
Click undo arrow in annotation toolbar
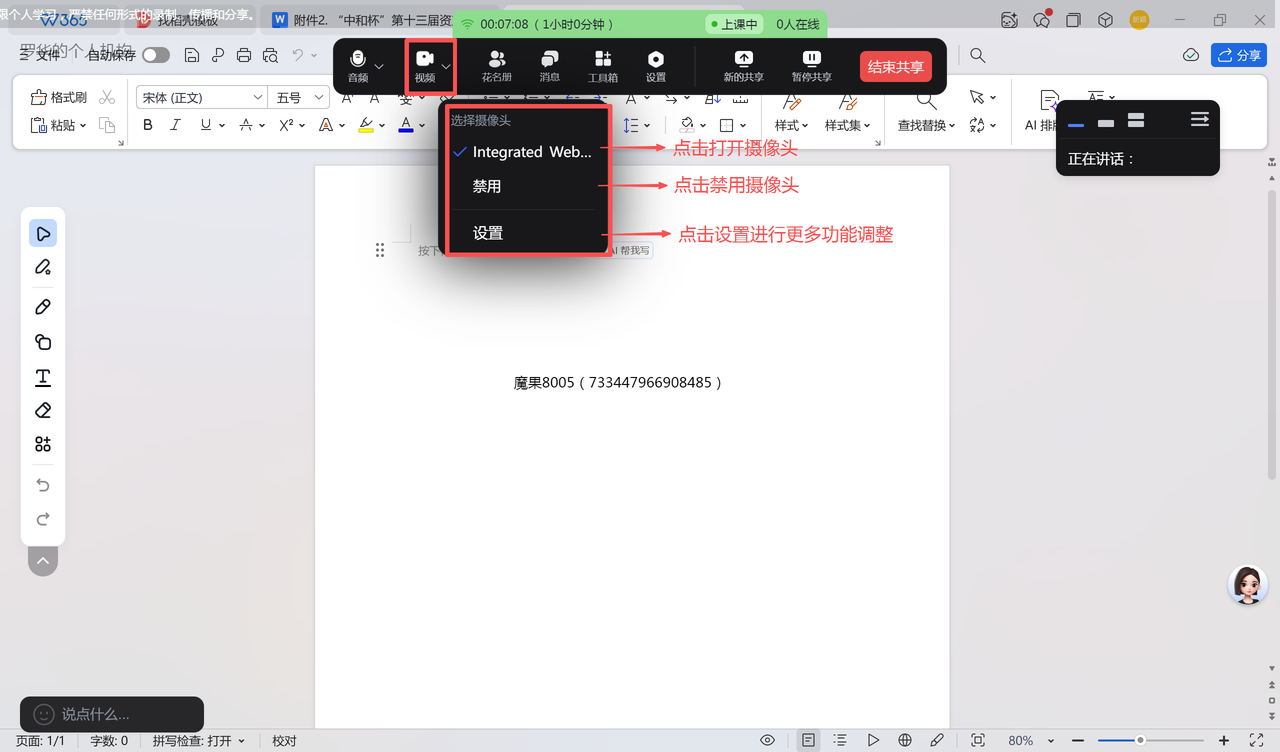[x=43, y=485]
